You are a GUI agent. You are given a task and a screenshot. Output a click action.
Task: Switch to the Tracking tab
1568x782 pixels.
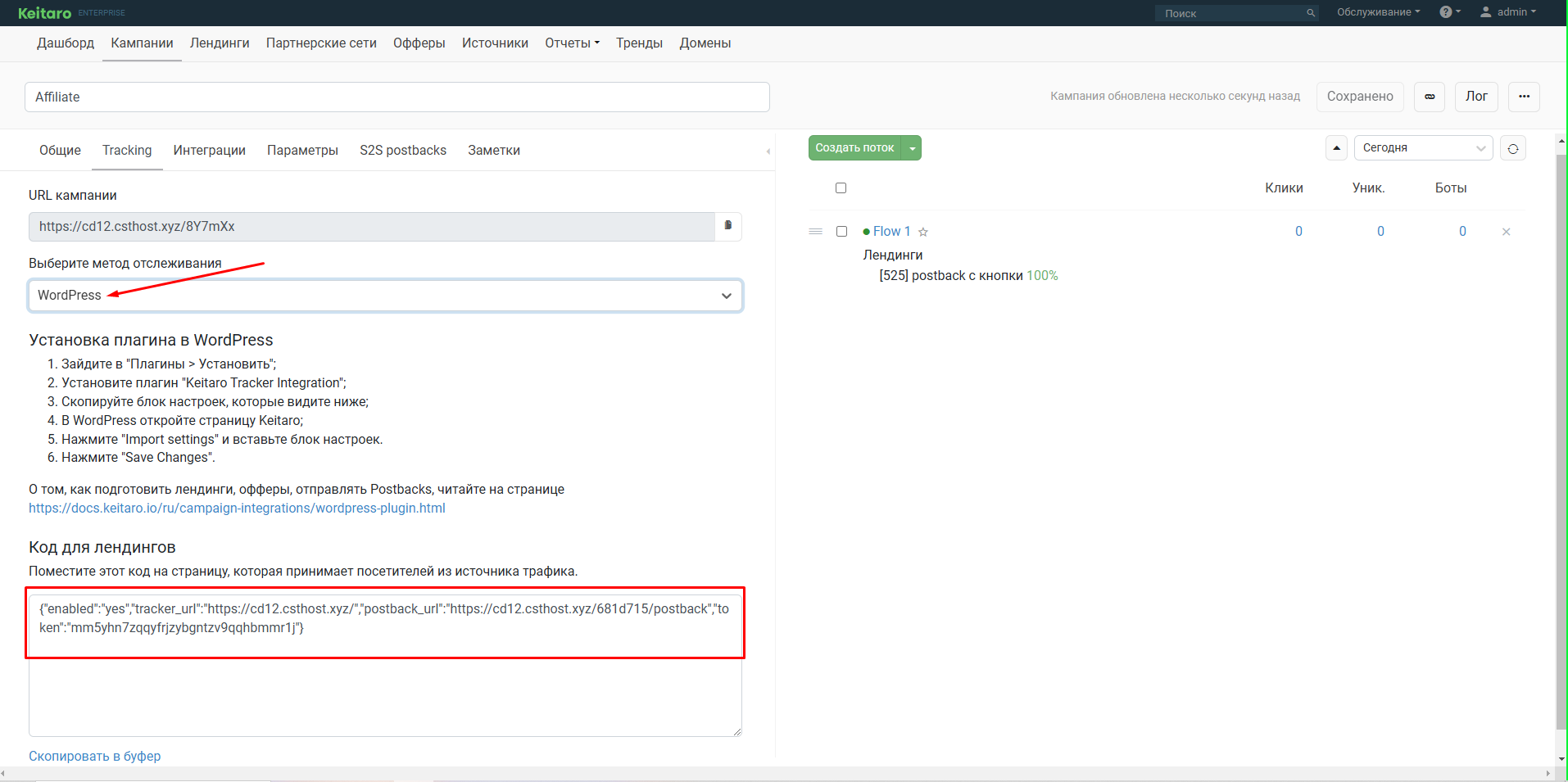coord(127,151)
